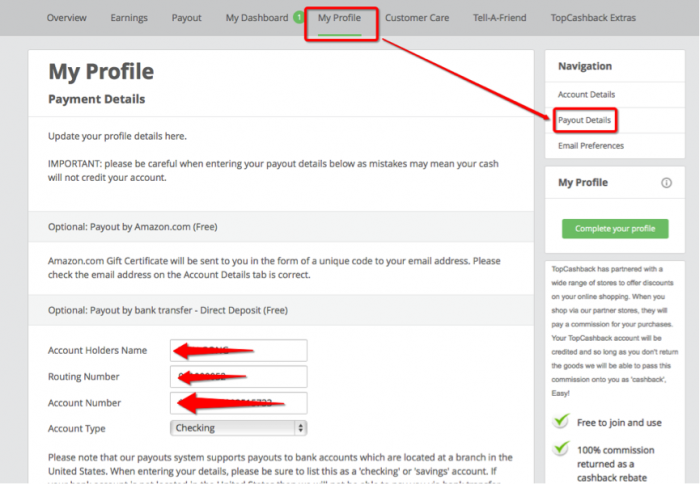The height and width of the screenshot is (484, 700).
Task: Open Email Preferences in the Navigation panel
Action: [x=591, y=146]
